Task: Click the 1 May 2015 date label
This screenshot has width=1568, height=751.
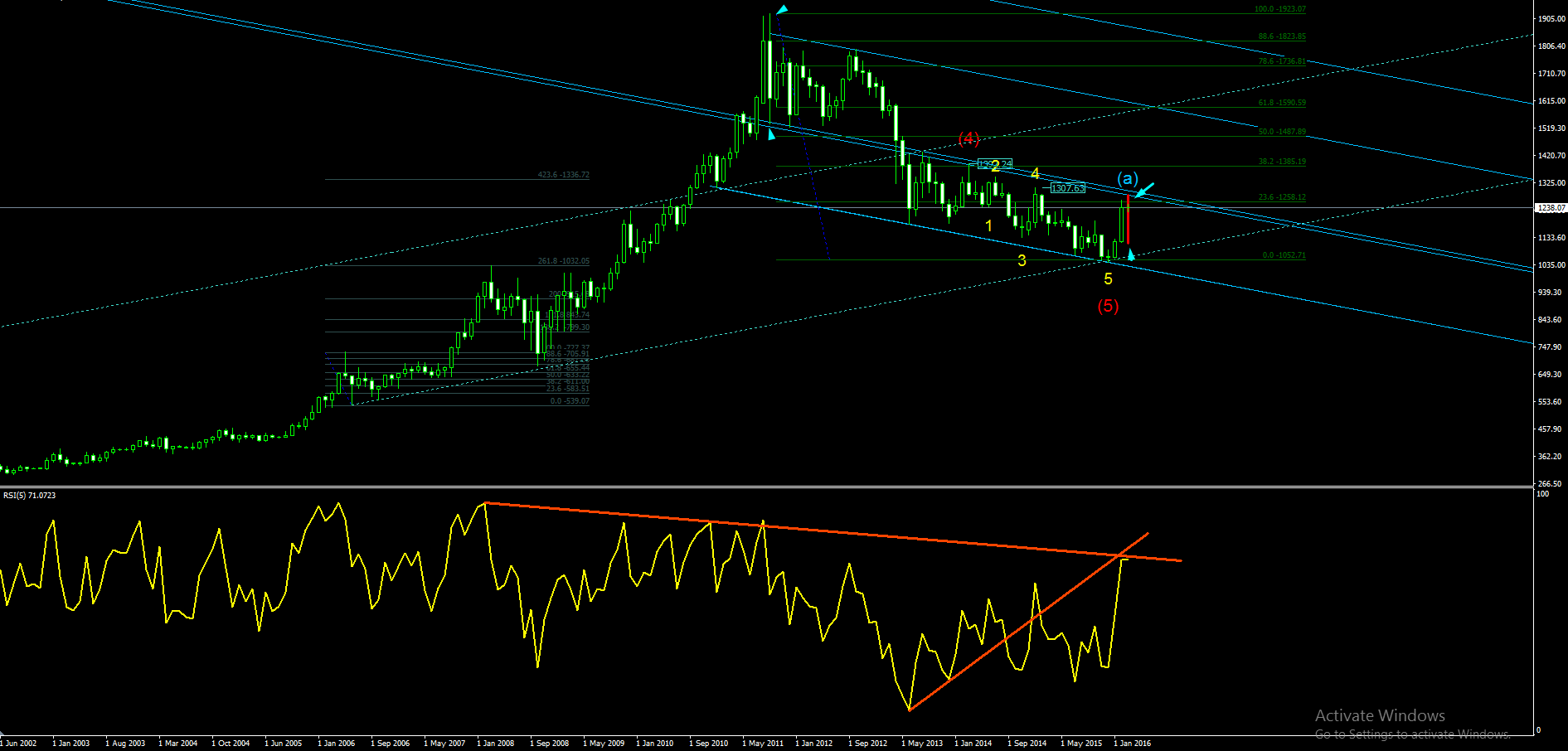Action: point(1081,744)
